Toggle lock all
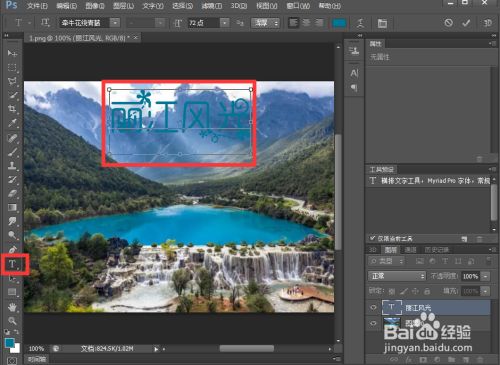The image size is (500, 365). (427, 291)
